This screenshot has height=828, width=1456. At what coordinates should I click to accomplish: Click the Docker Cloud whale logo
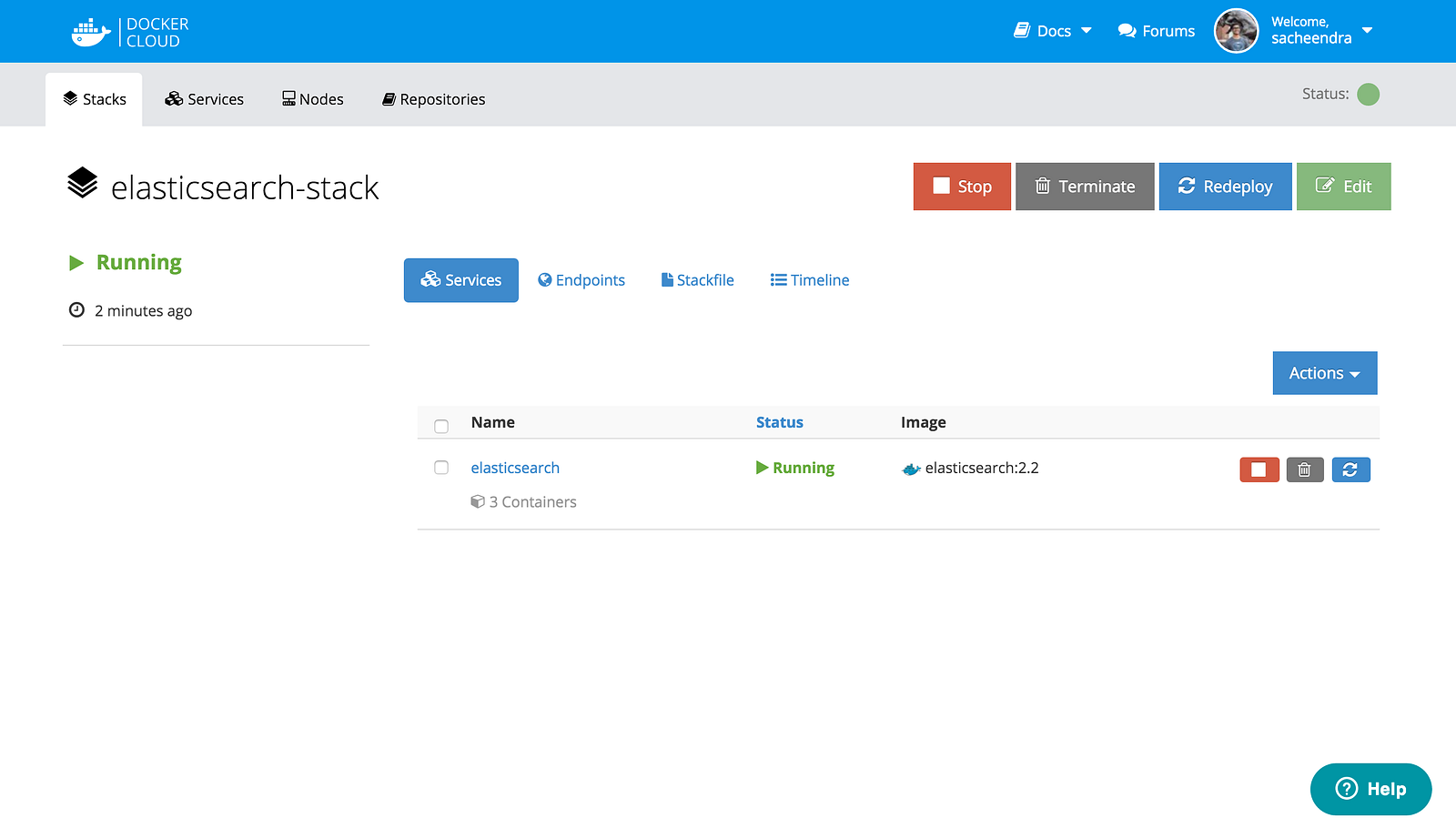point(91,32)
